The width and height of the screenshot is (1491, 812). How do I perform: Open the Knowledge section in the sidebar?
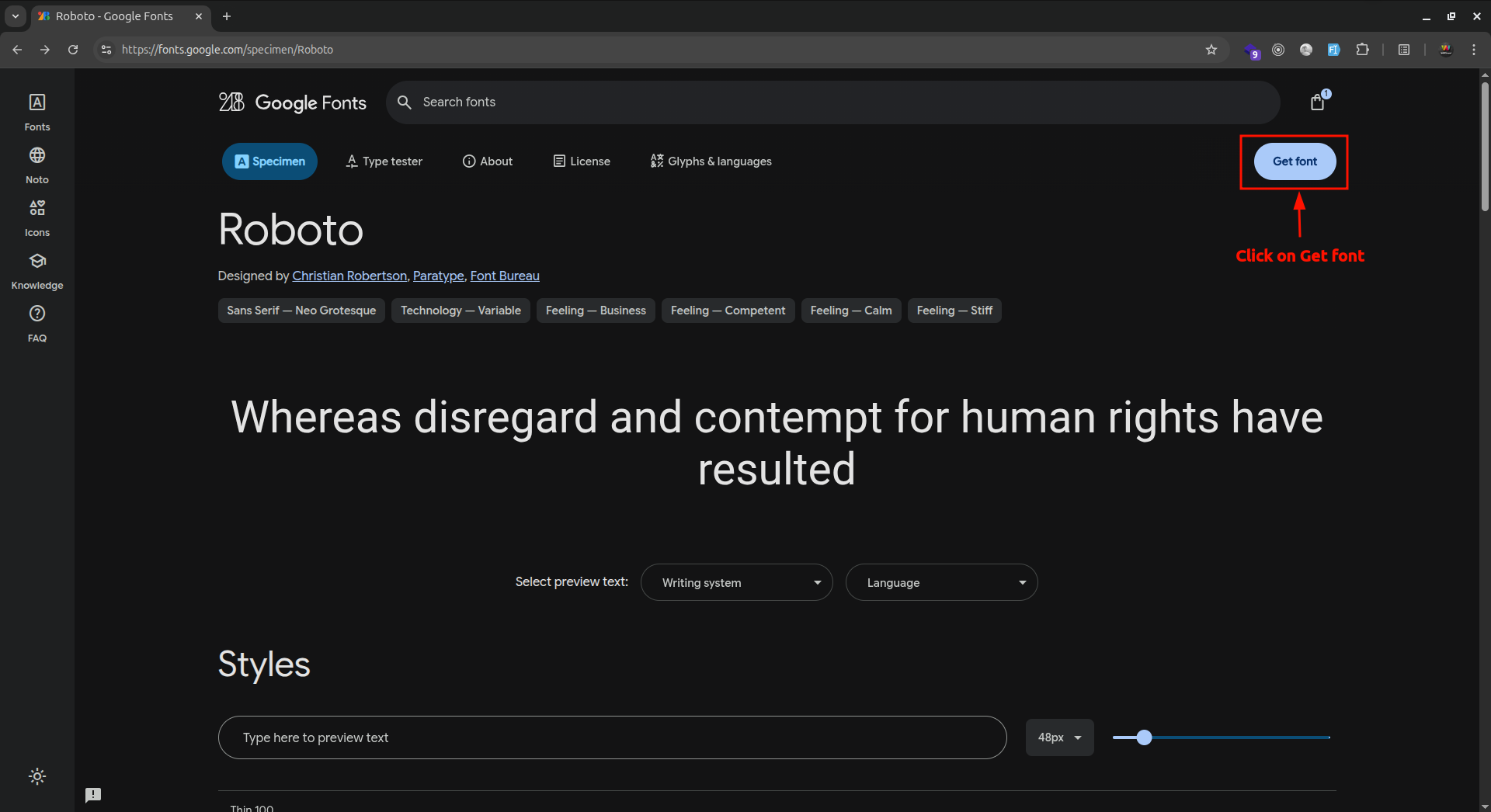pos(36,269)
